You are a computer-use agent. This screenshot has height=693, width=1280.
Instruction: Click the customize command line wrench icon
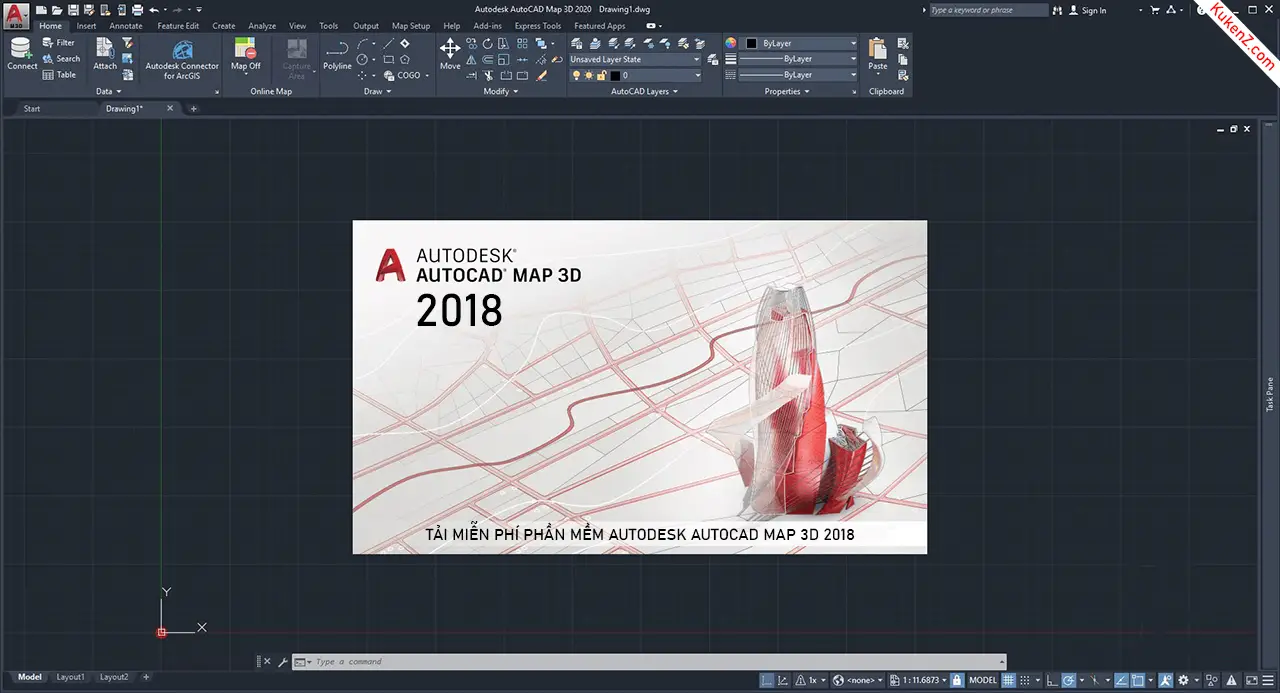pyautogui.click(x=281, y=662)
